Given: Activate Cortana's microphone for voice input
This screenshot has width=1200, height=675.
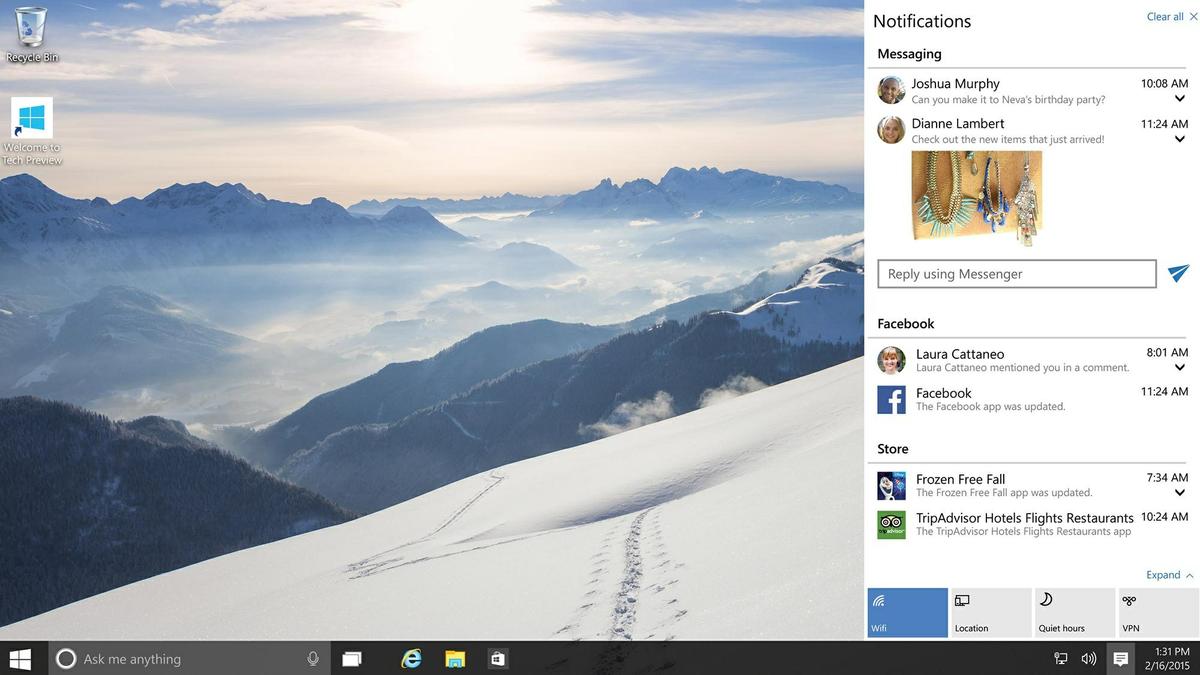Looking at the screenshot, I should pos(313,658).
